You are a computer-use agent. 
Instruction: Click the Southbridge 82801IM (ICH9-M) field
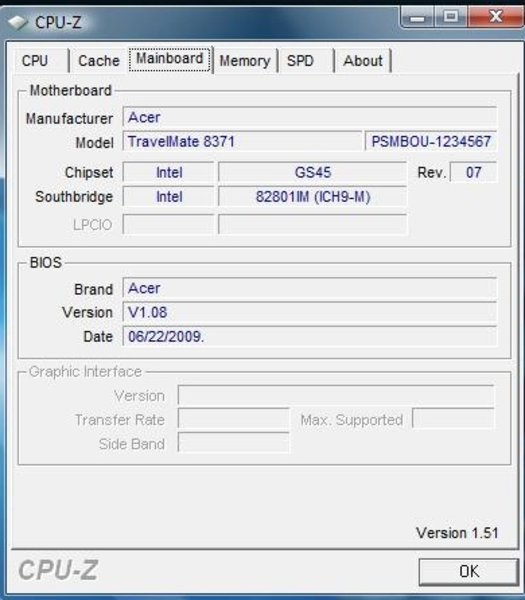pos(312,197)
